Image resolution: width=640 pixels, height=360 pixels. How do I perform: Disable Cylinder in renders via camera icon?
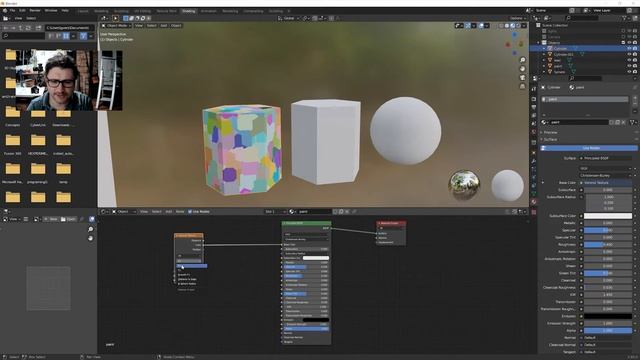635,48
